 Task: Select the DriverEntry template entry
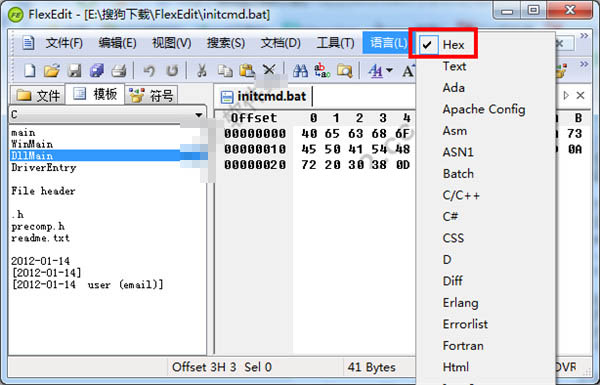click(x=44, y=168)
